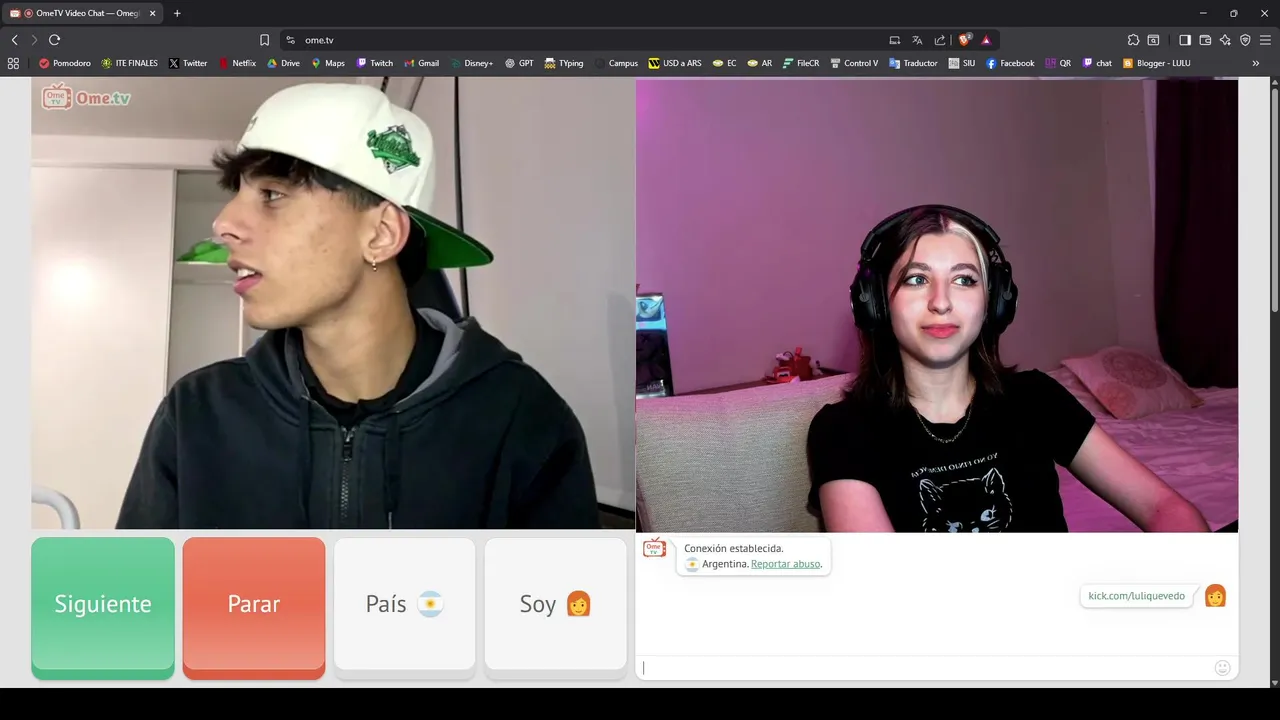The image size is (1280, 720).
Task: Open the browser hamburger menu
Action: 1265,40
